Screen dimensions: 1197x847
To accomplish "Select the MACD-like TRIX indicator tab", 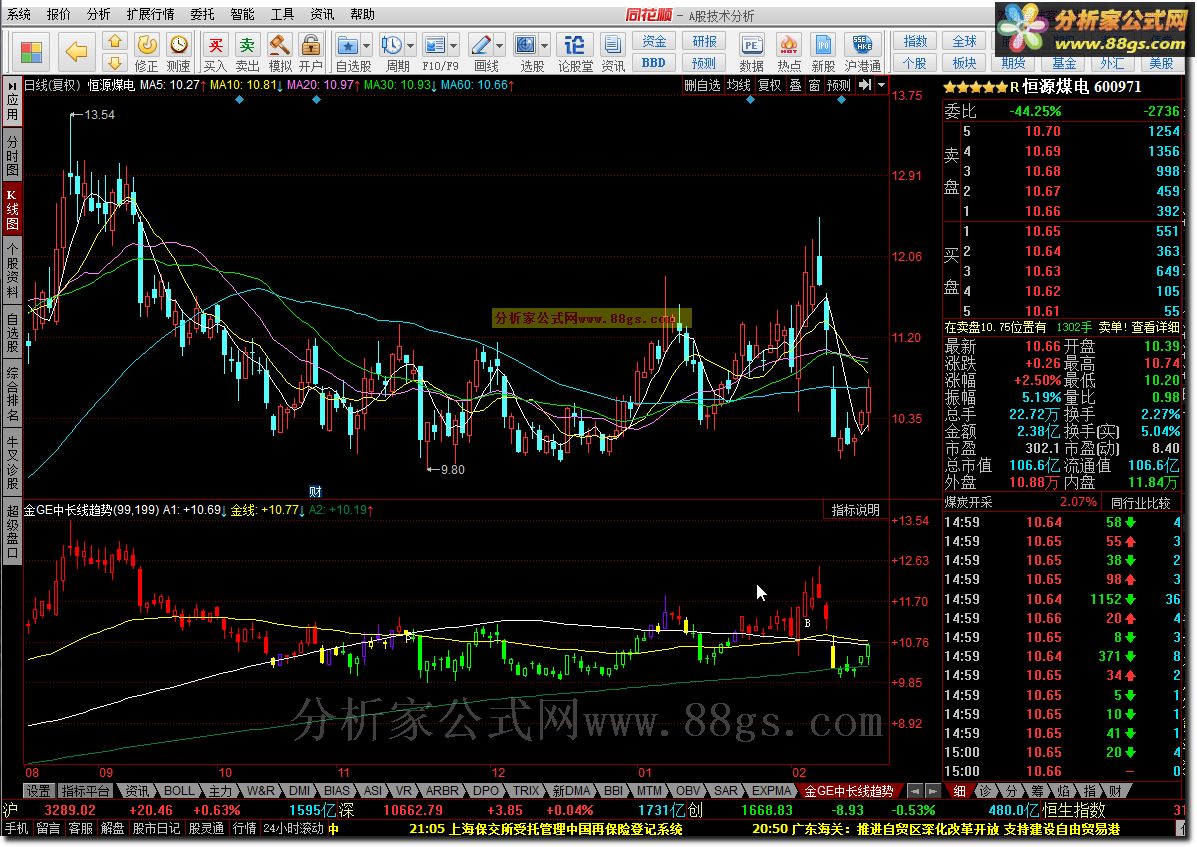I will click(x=526, y=791).
